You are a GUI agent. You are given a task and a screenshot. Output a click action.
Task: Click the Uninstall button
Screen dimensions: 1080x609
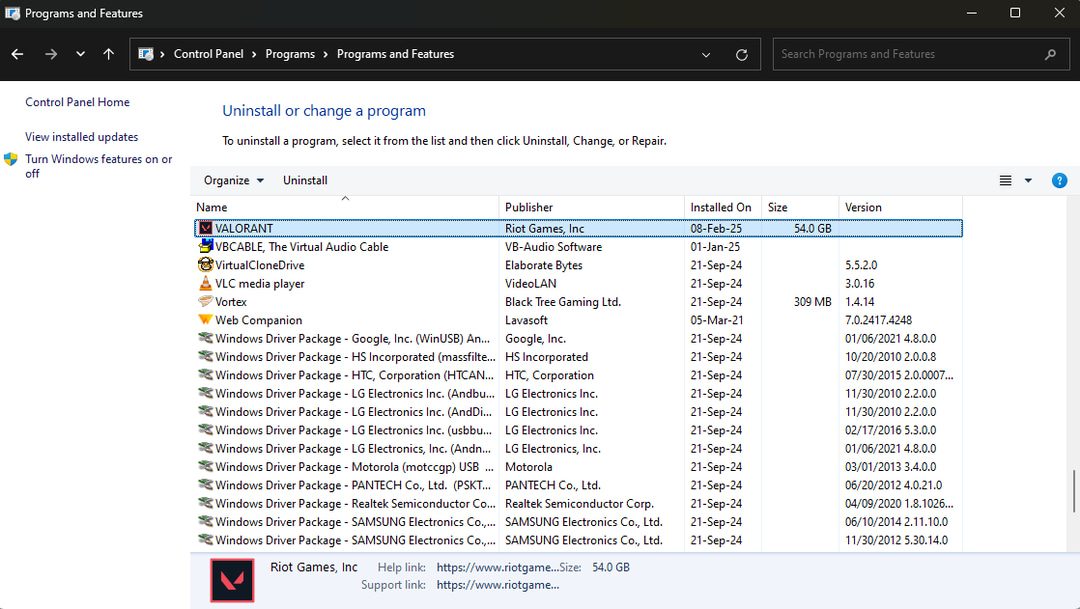pos(305,180)
